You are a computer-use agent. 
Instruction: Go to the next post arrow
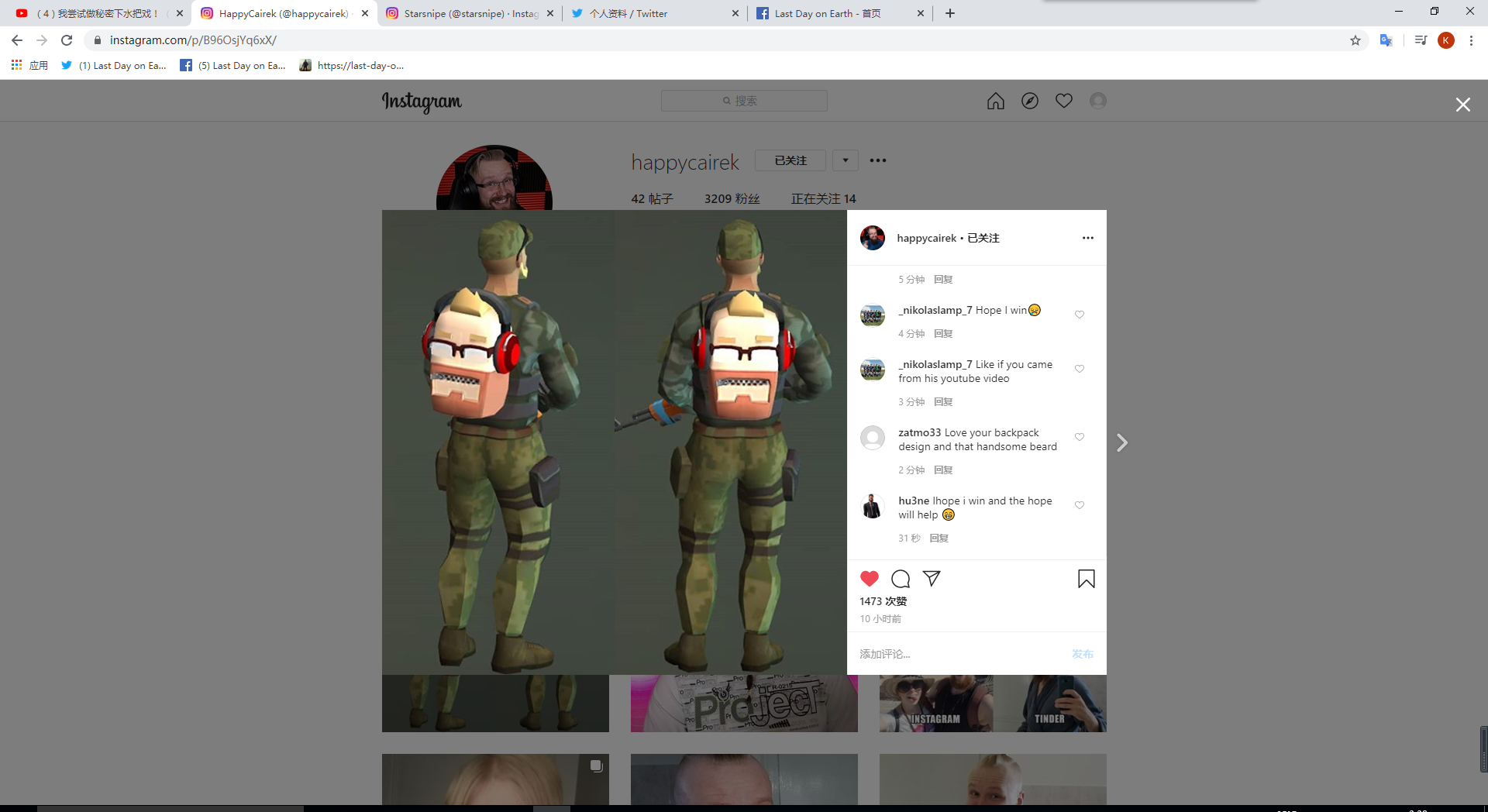click(1121, 442)
